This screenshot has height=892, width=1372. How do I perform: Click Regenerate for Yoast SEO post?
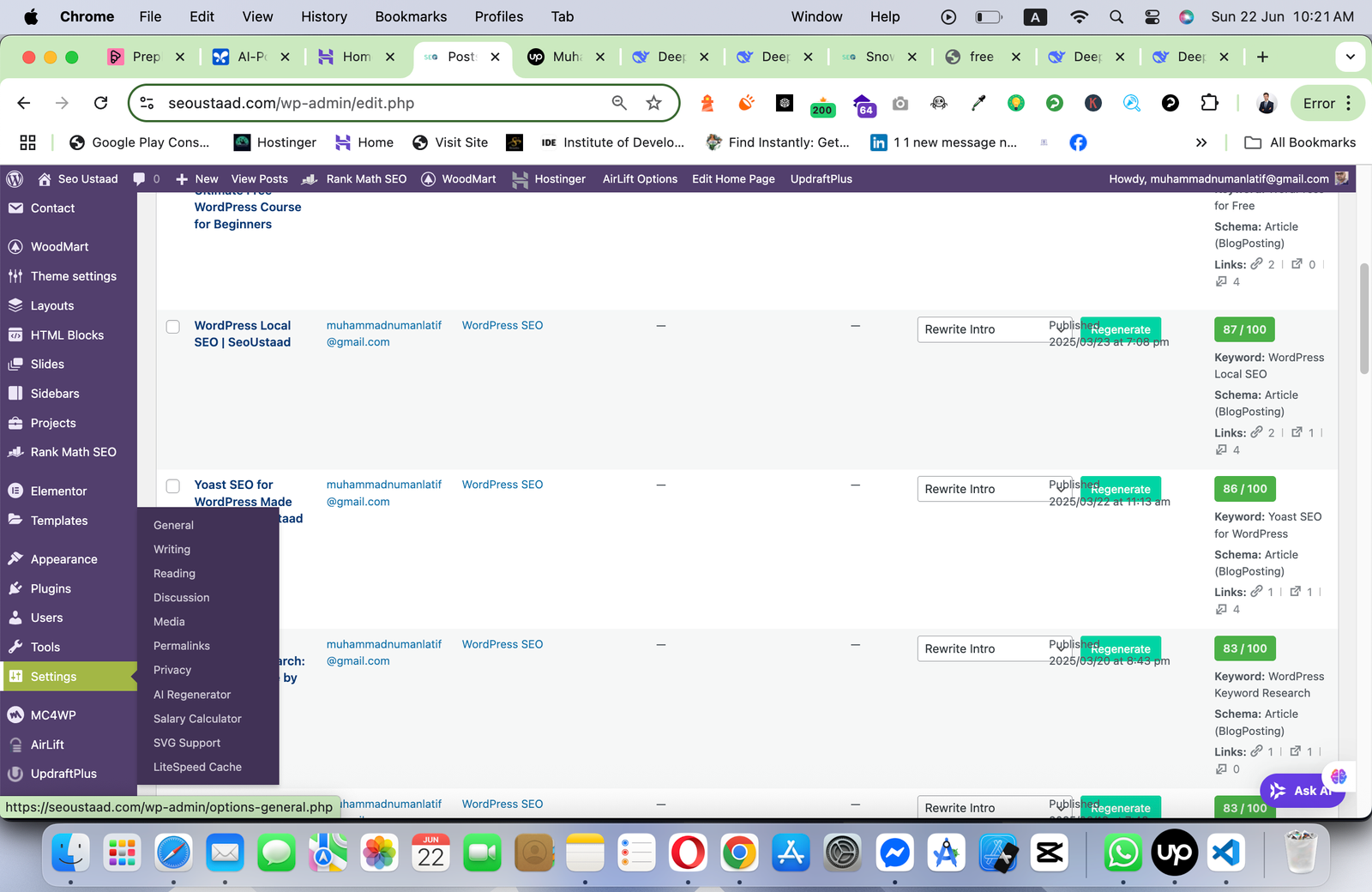[1121, 489]
